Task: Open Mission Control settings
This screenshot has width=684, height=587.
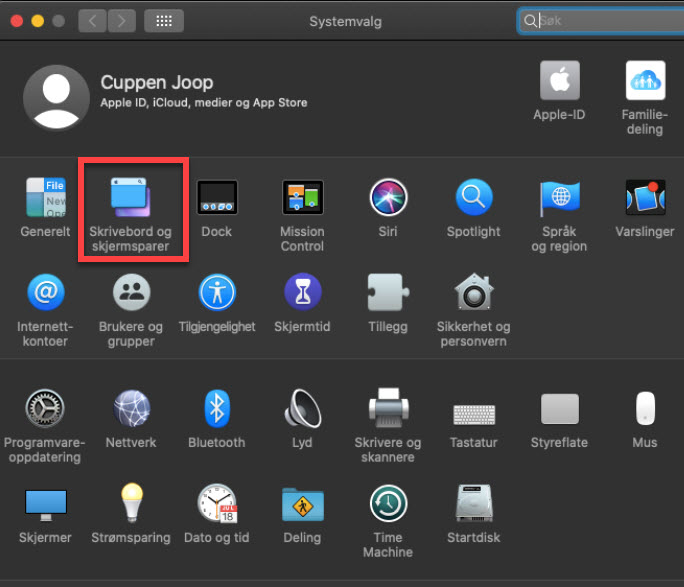Action: click(x=302, y=198)
